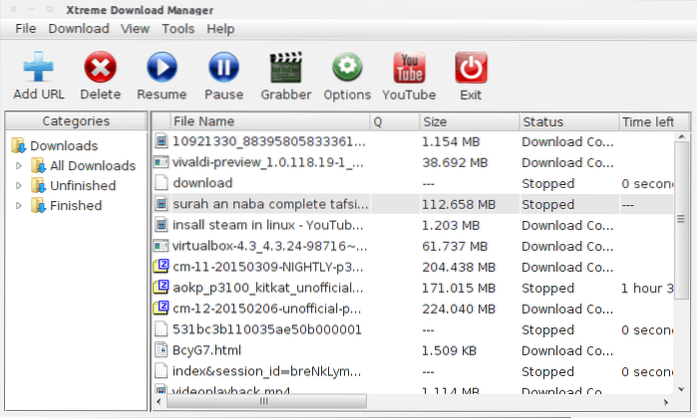
Task: Expand the Unfinished category arrow
Action: 18,186
